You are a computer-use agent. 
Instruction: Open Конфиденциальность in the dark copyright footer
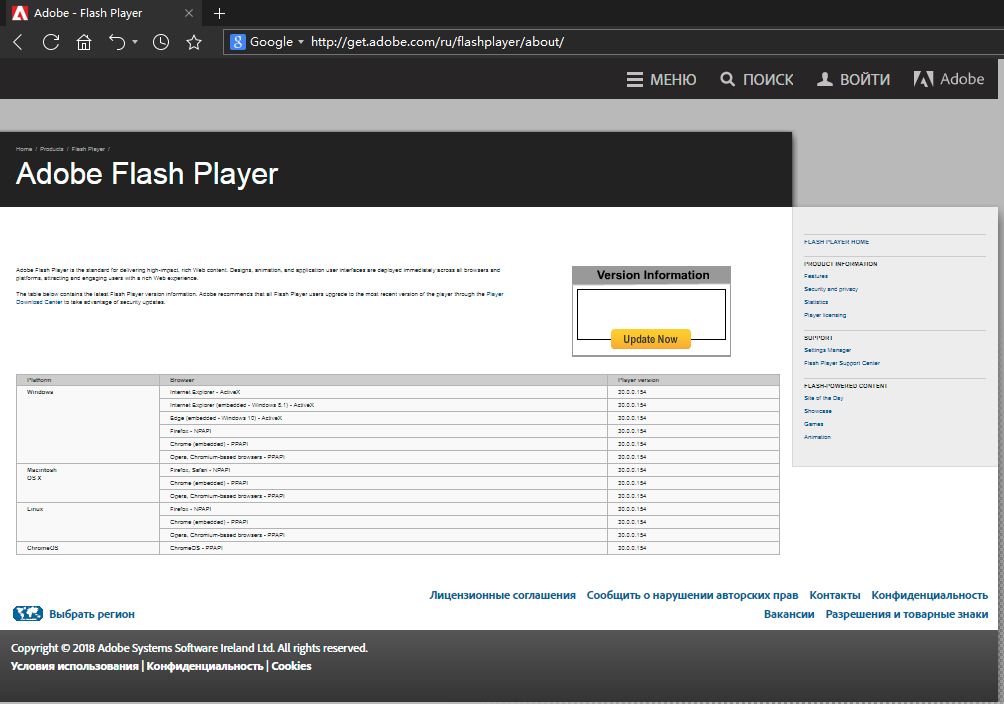click(205, 666)
